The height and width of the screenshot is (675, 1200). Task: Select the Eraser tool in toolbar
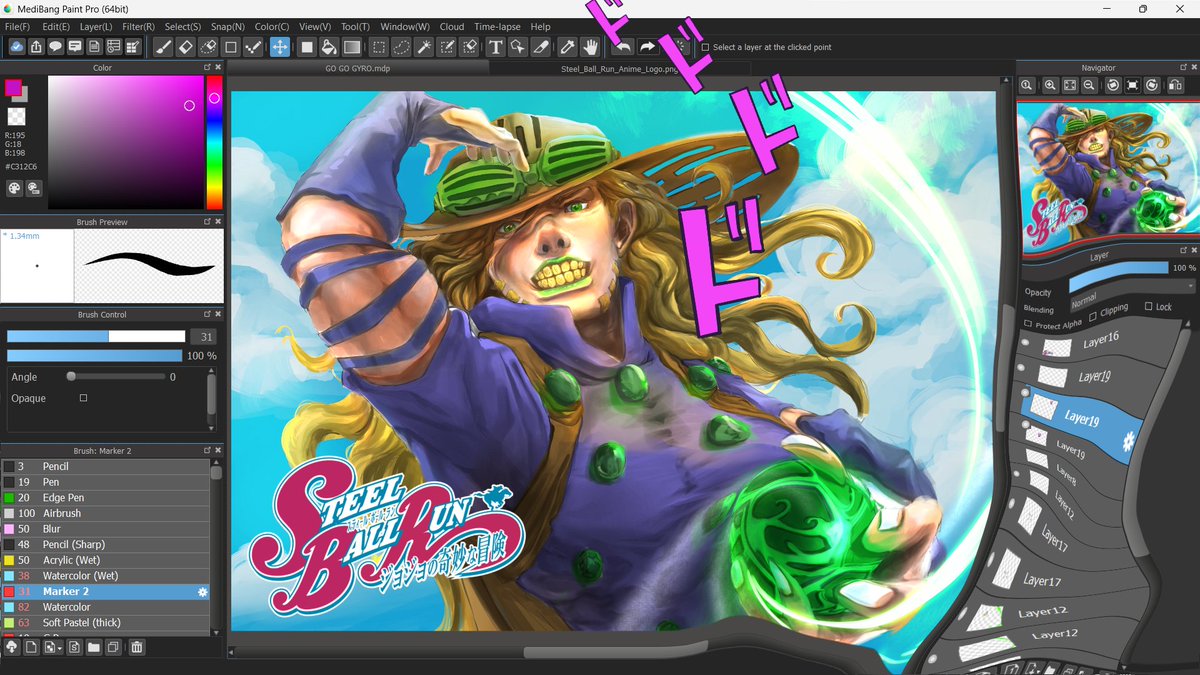186,47
